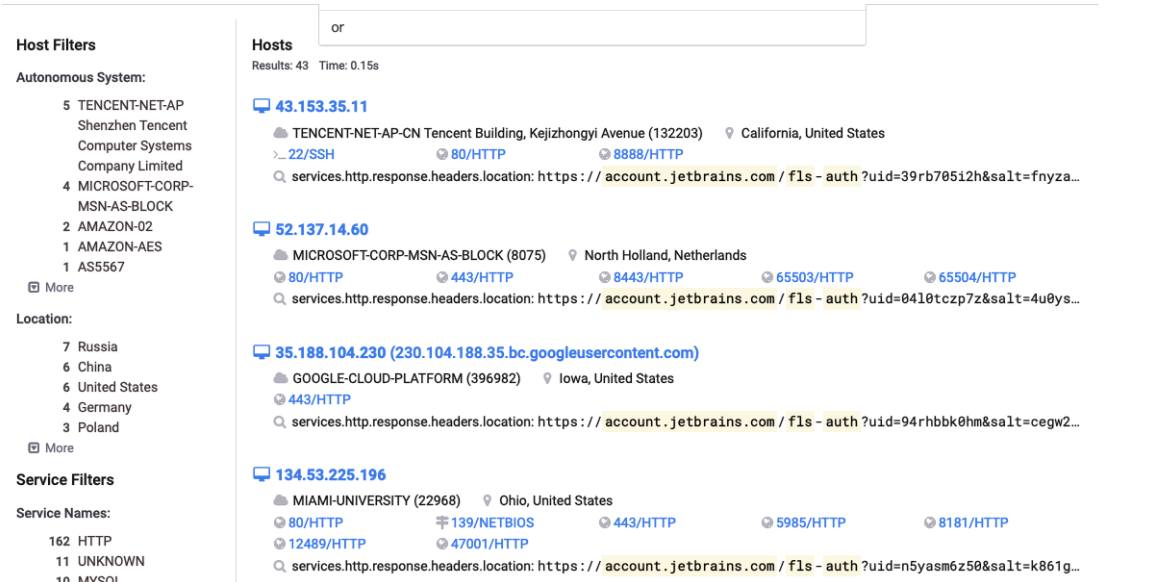Filter hosts by Germany location
This screenshot has height=582, width=1151.
click(x=104, y=407)
